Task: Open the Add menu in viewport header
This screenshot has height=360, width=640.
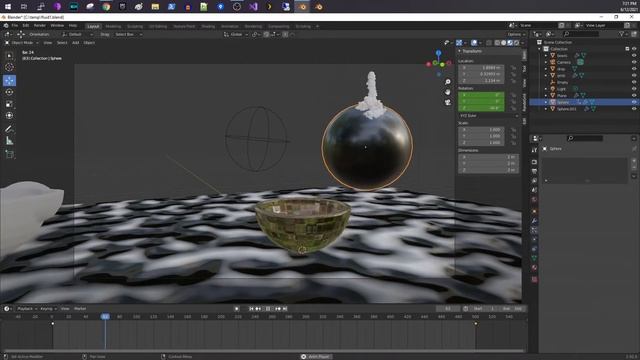Action: pos(76,42)
